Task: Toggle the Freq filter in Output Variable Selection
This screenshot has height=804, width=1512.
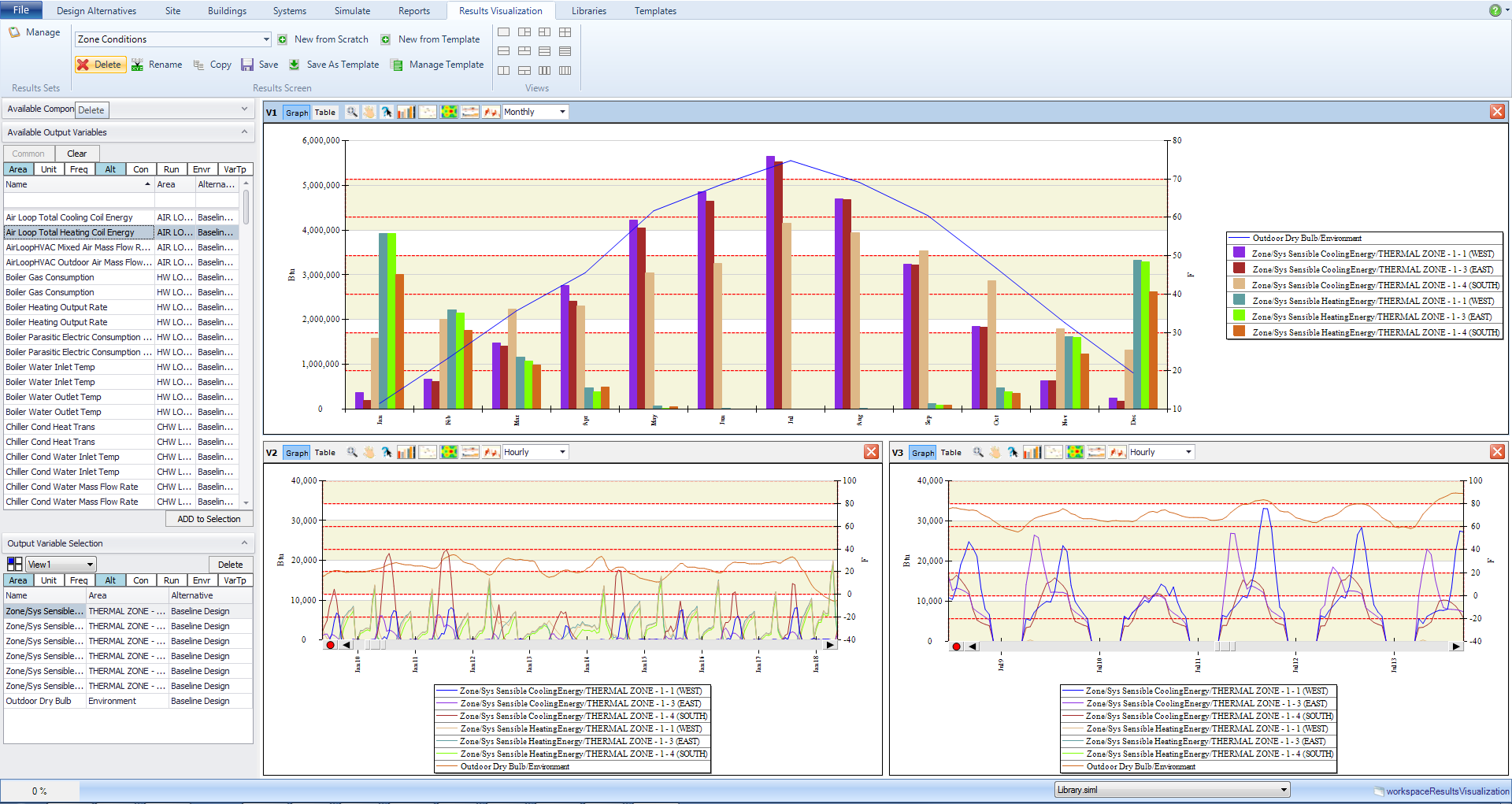Action: point(79,580)
